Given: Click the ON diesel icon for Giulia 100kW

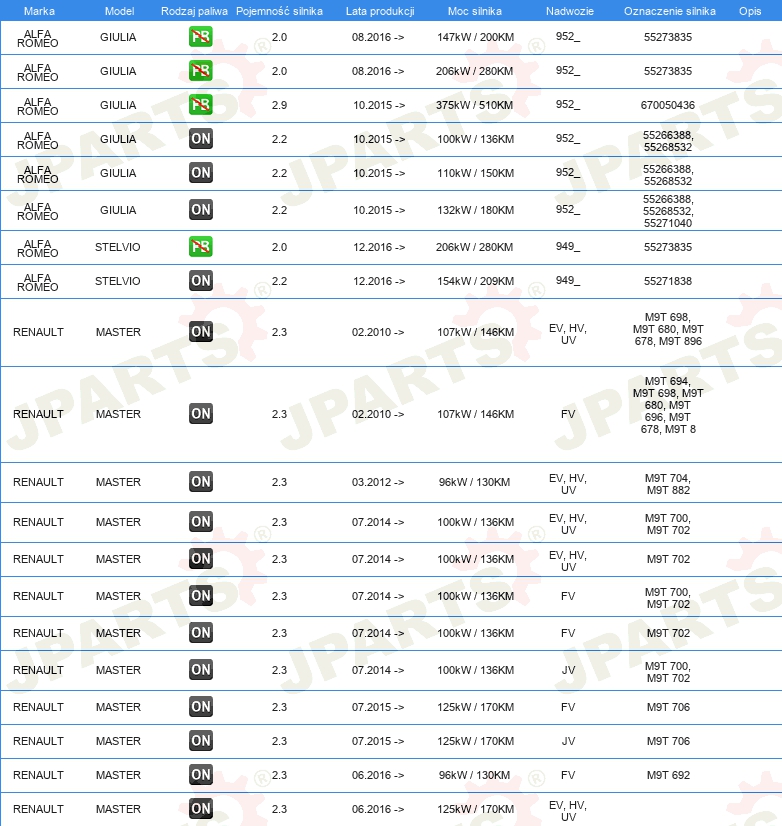Looking at the screenshot, I should (x=200, y=139).
